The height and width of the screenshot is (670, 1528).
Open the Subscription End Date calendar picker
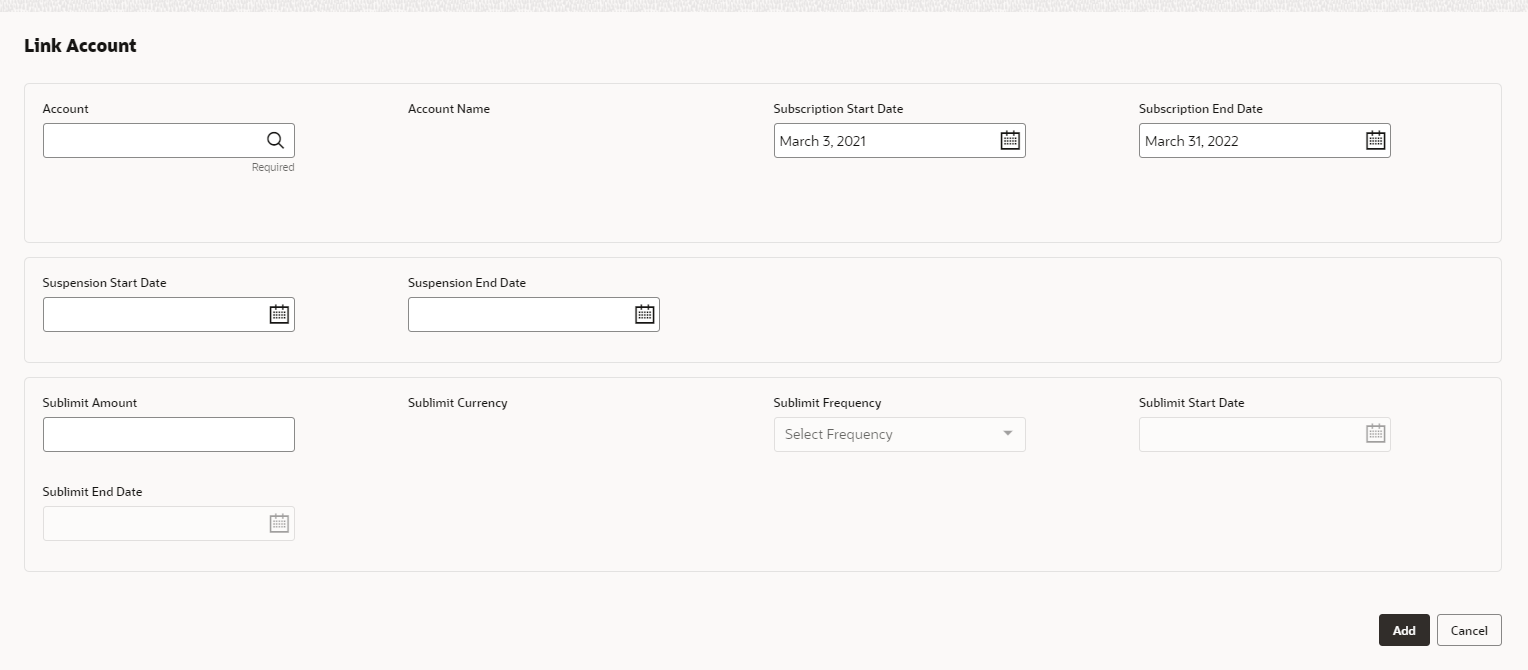click(1375, 140)
